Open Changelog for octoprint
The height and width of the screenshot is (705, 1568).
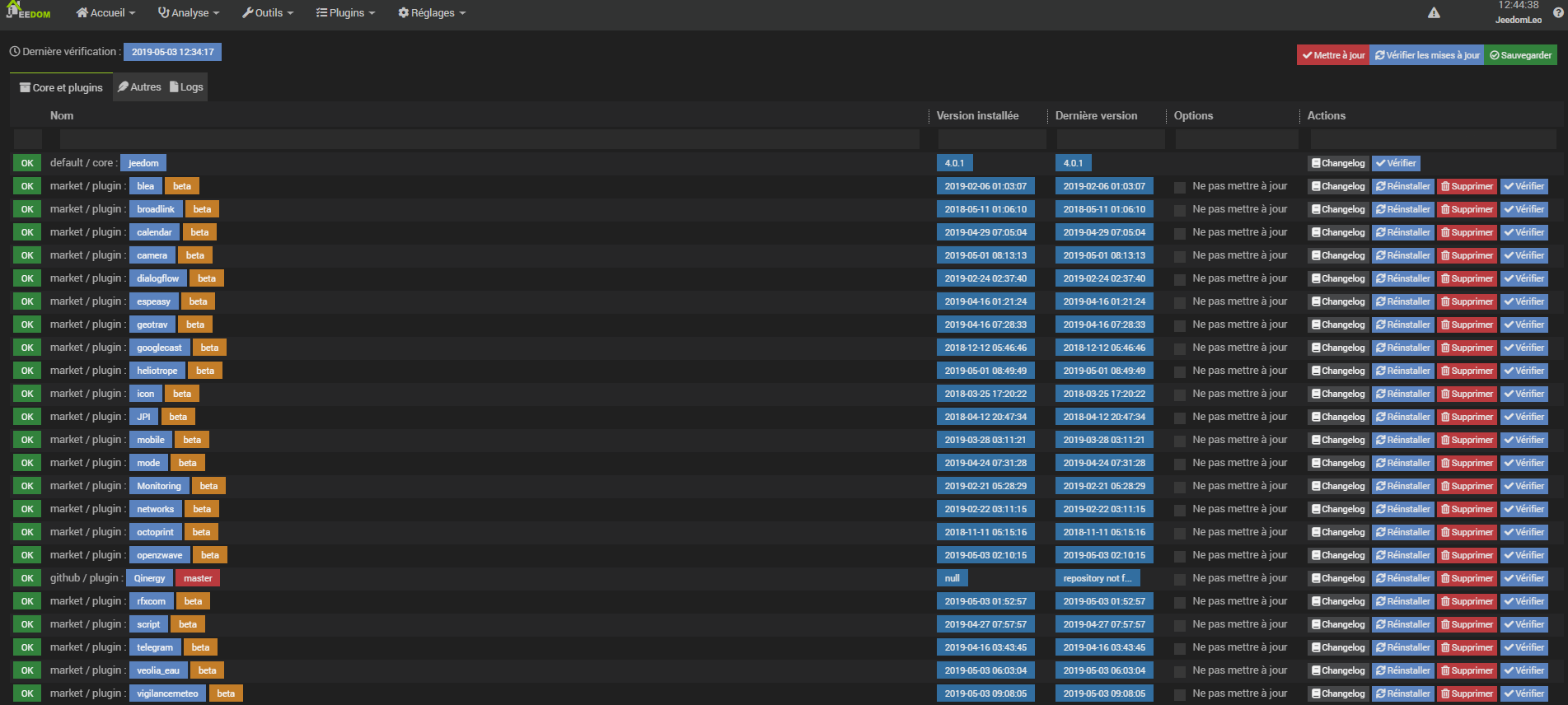[x=1338, y=532]
